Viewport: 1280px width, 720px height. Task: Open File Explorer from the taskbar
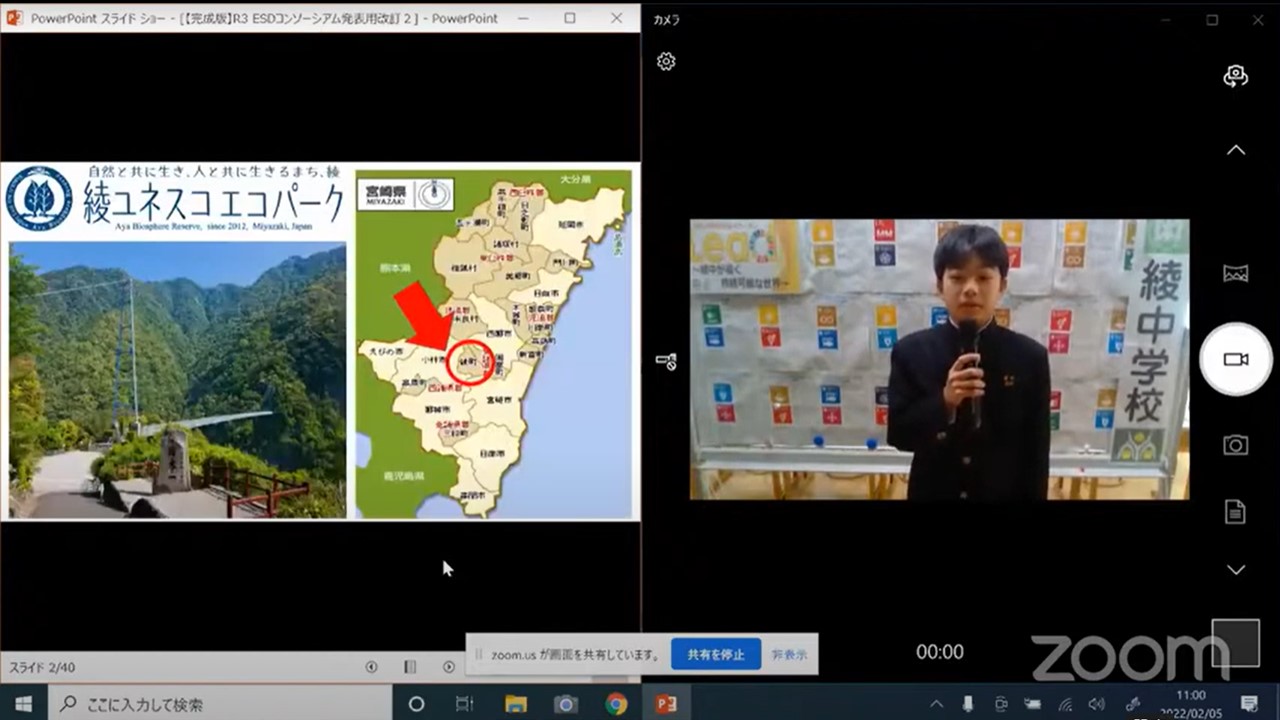point(516,704)
